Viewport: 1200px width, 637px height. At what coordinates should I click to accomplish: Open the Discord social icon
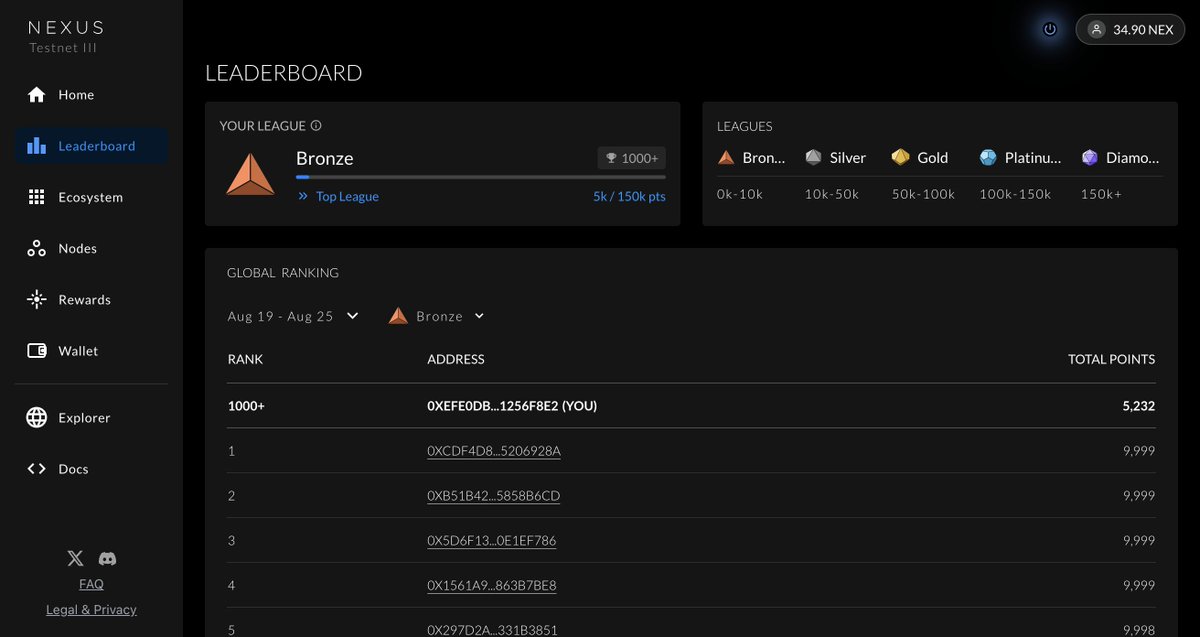(x=107, y=559)
